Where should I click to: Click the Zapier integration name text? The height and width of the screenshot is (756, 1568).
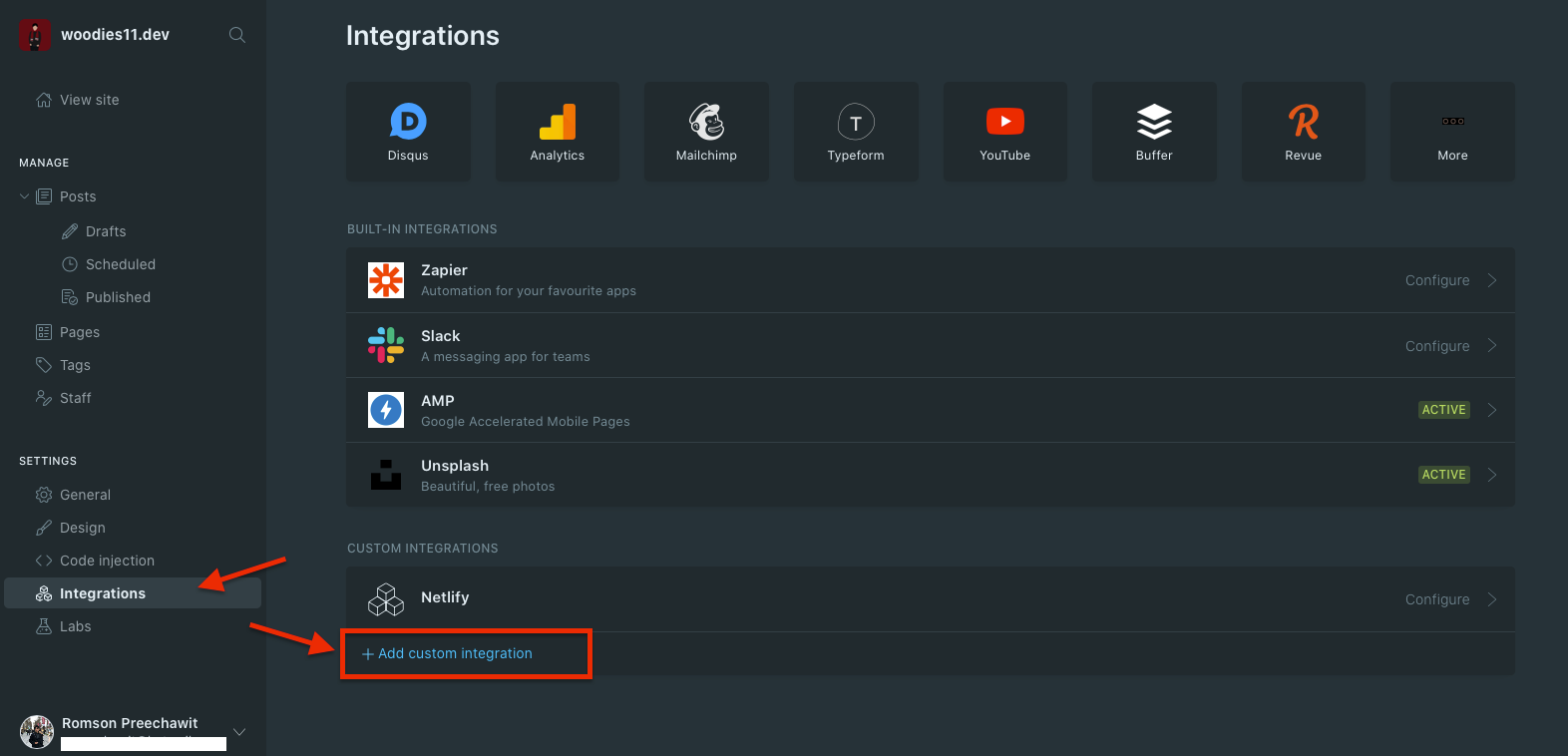(x=444, y=270)
